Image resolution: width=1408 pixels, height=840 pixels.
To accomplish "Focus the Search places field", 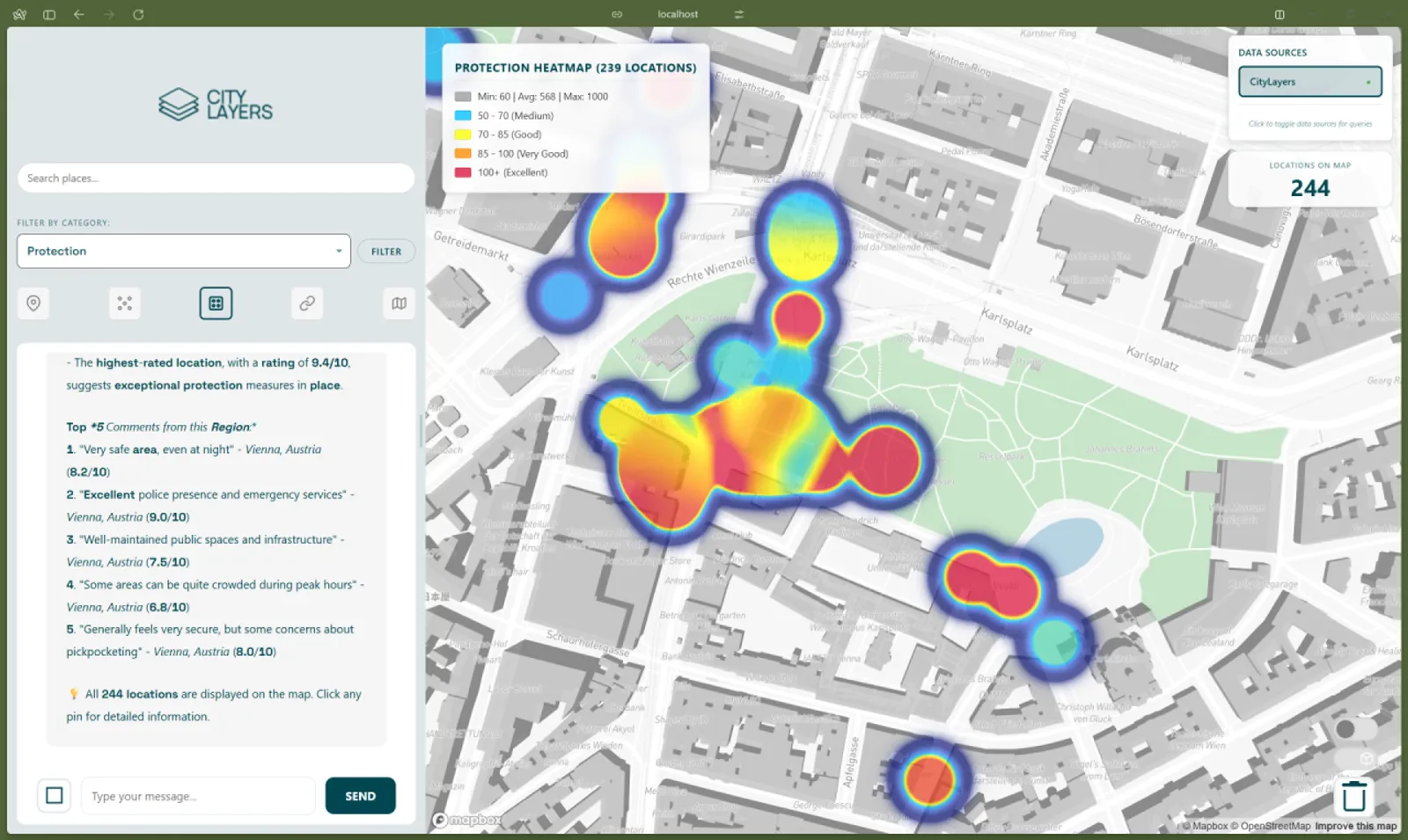I will (x=216, y=178).
